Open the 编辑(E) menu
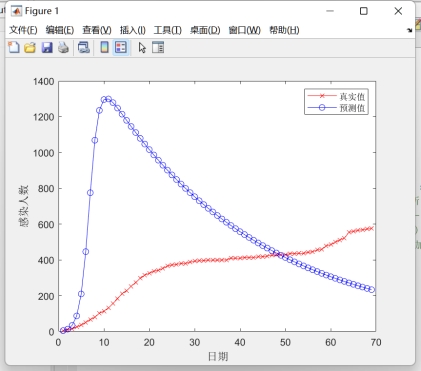 pos(60,30)
